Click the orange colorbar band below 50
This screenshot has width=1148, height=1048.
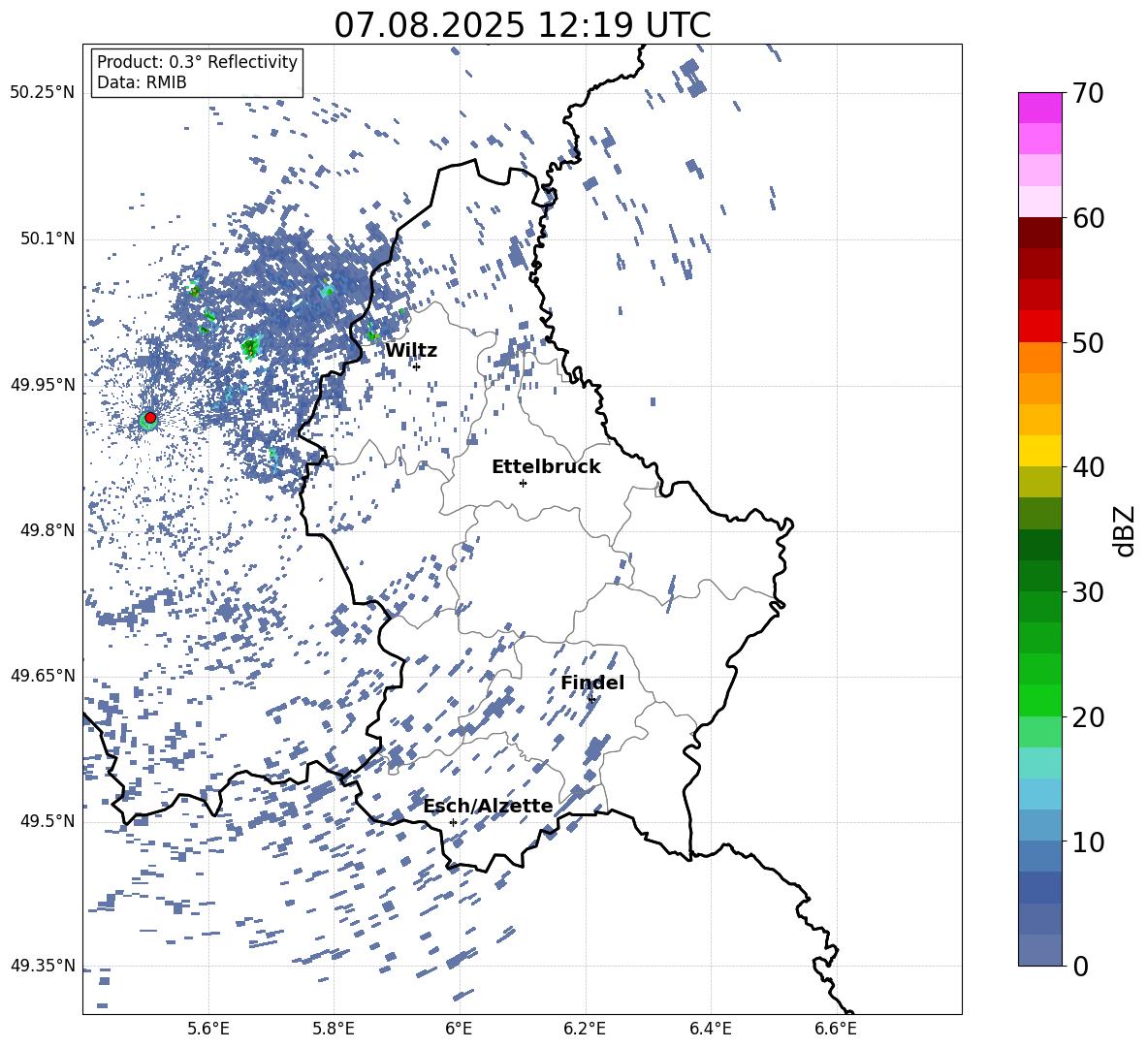1039,357
